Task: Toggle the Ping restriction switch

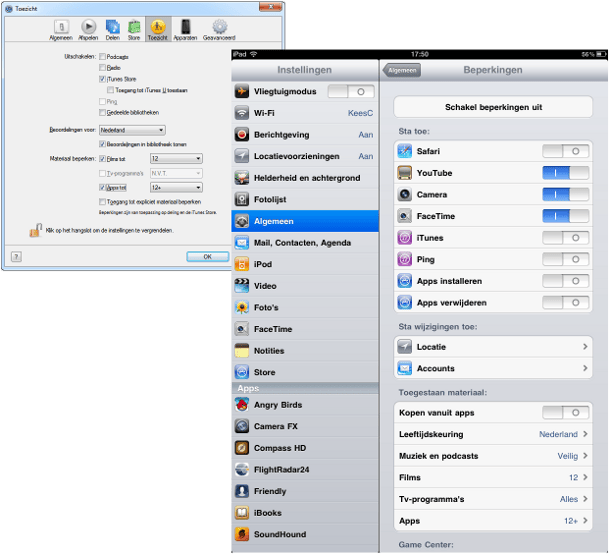Action: point(565,260)
